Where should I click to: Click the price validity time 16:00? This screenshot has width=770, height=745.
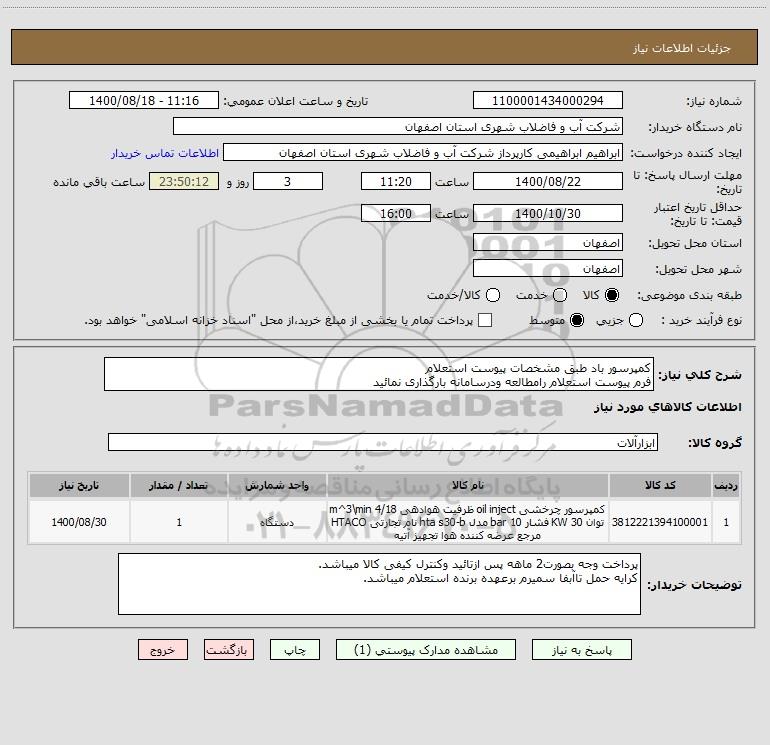(396, 213)
